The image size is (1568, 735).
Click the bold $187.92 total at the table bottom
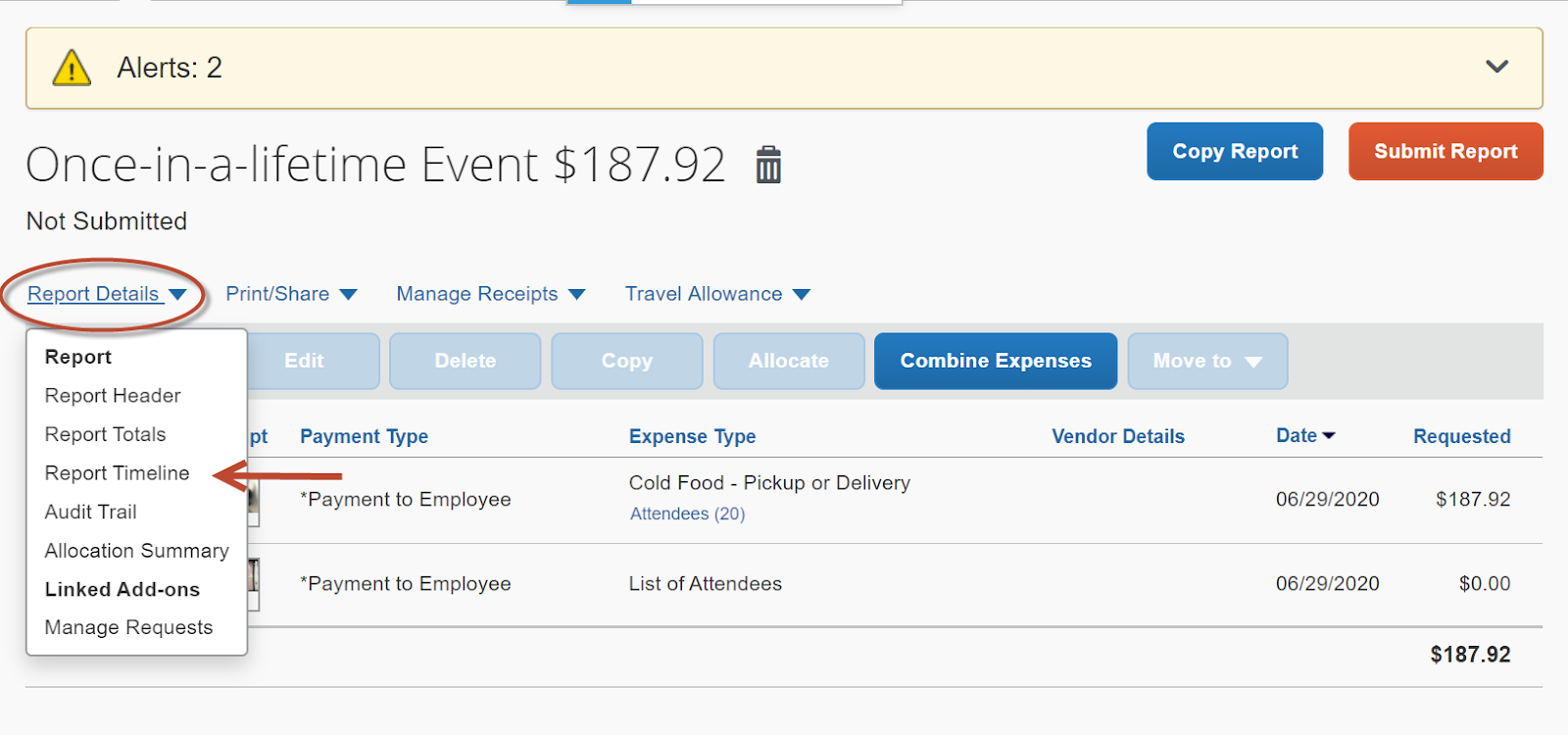coord(1470,655)
